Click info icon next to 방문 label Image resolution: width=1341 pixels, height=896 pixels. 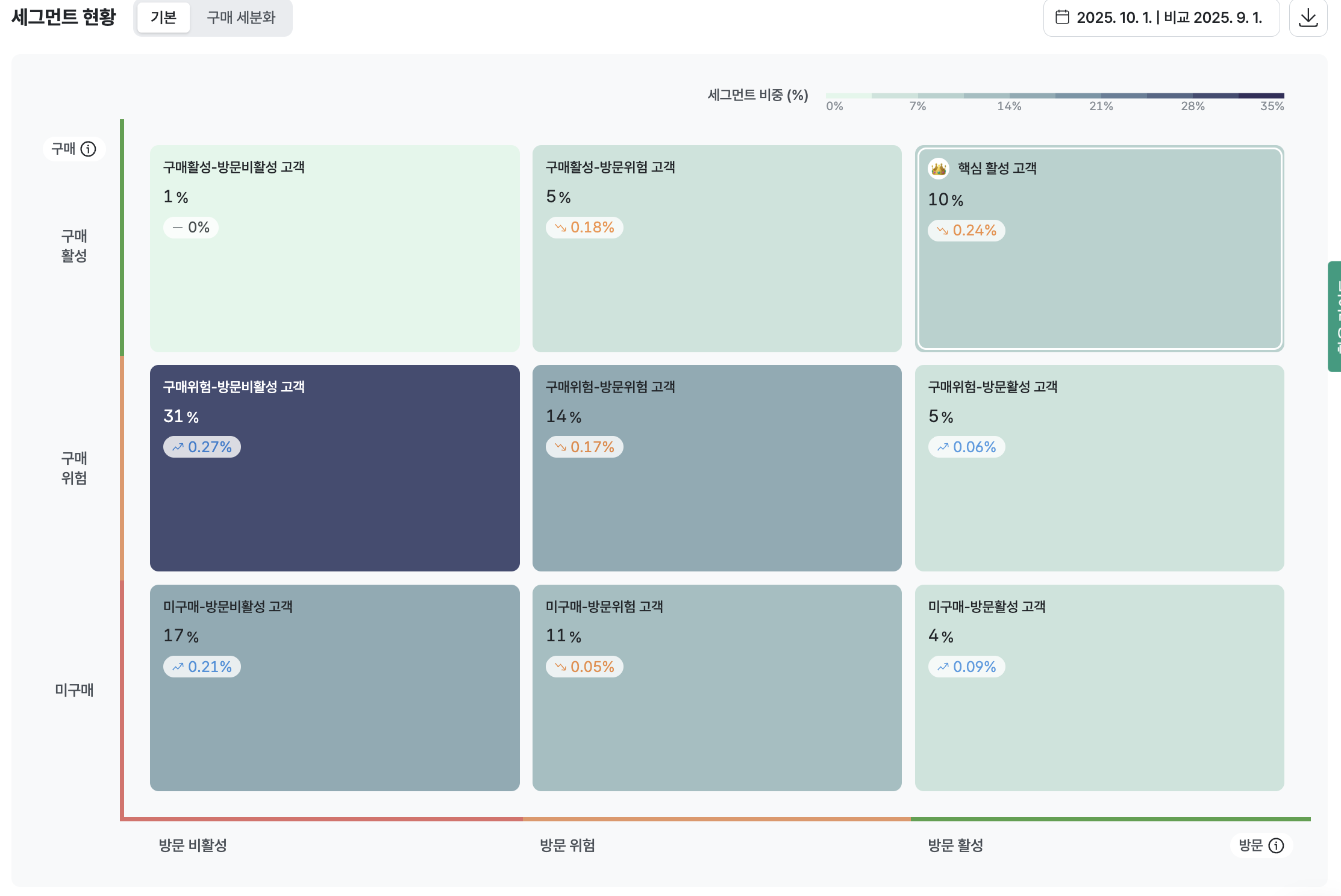coord(1276,845)
